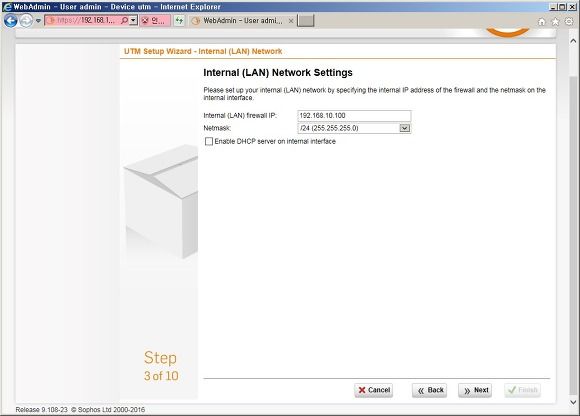
Task: Click 'UTM Setup Wizard - Internal (LAN) Network' title
Action: 203,51
